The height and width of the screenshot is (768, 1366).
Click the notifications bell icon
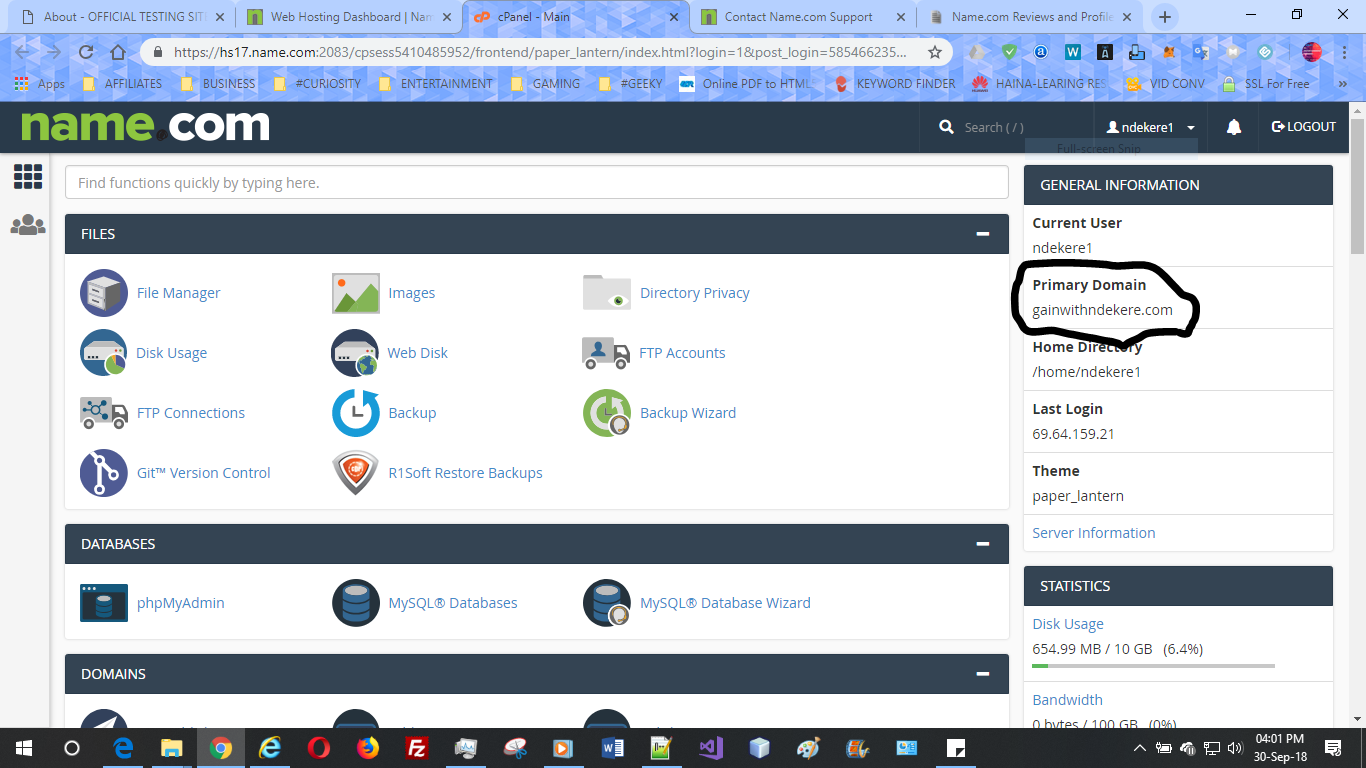[1234, 127]
